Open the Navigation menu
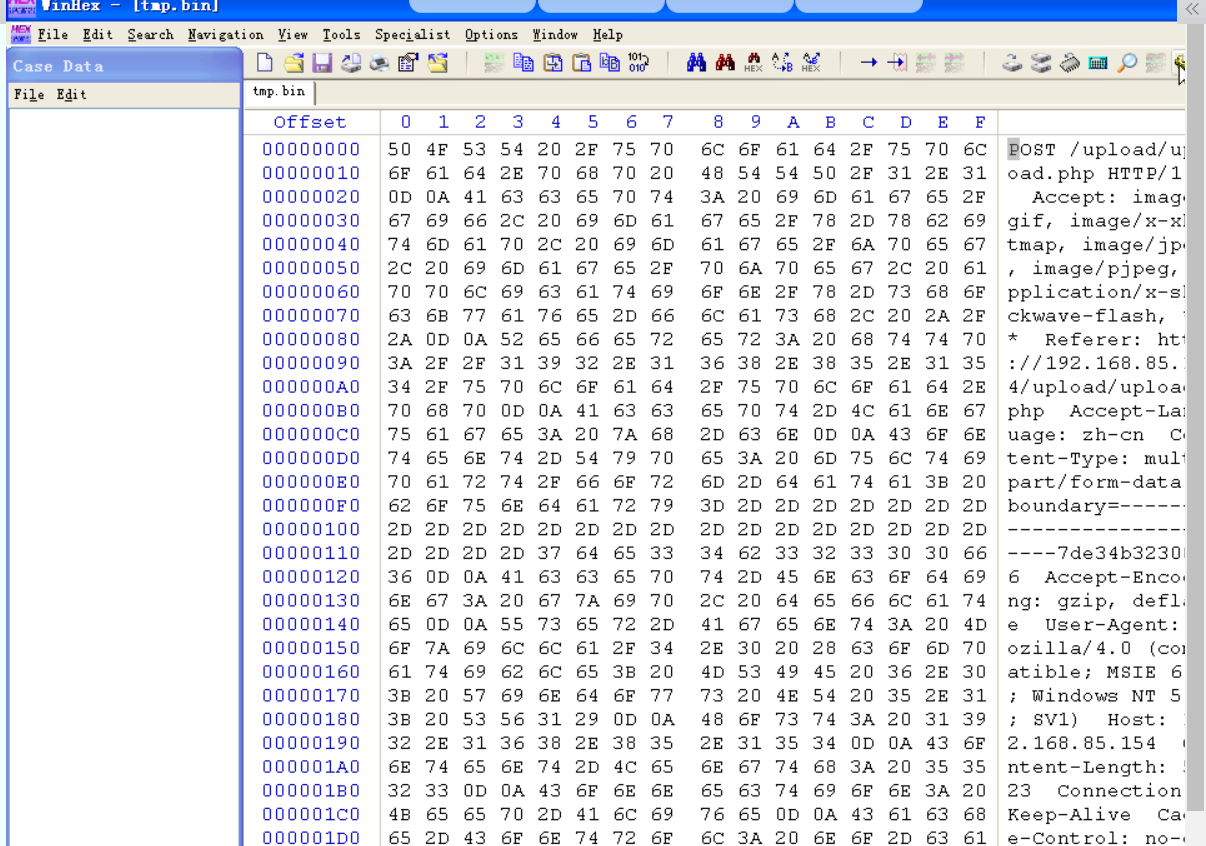Viewport: 1206px width, 846px height. (226, 34)
